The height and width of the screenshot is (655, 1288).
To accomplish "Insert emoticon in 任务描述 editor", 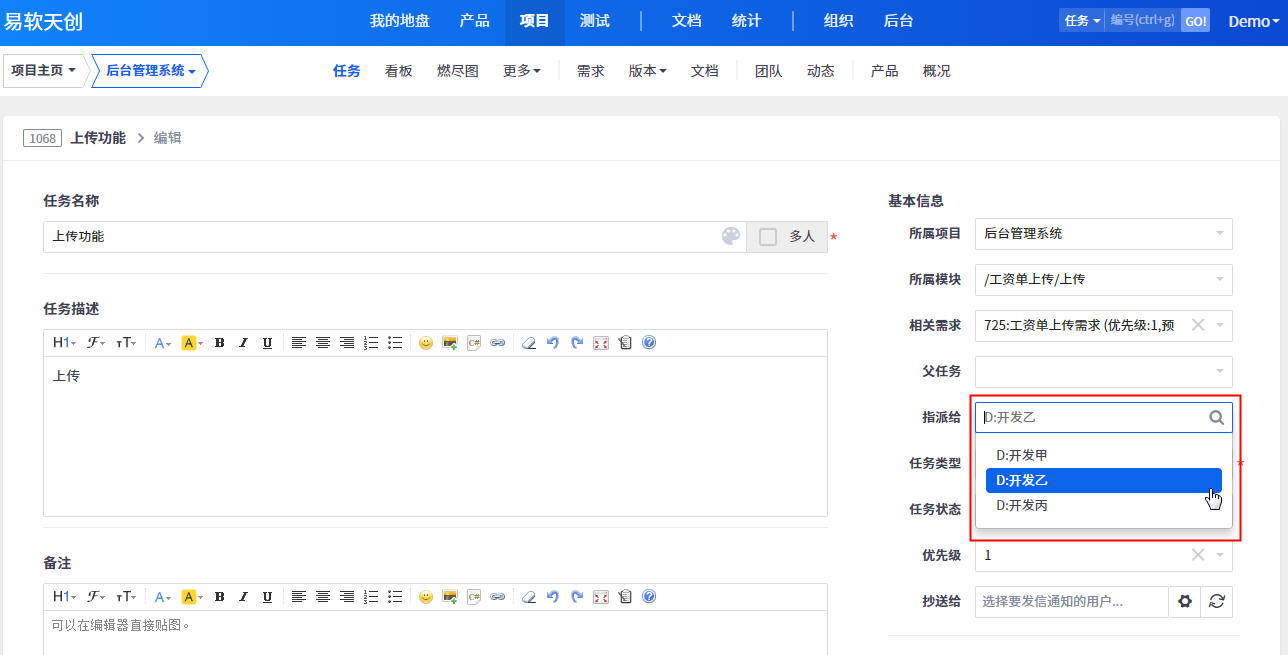I will click(426, 343).
